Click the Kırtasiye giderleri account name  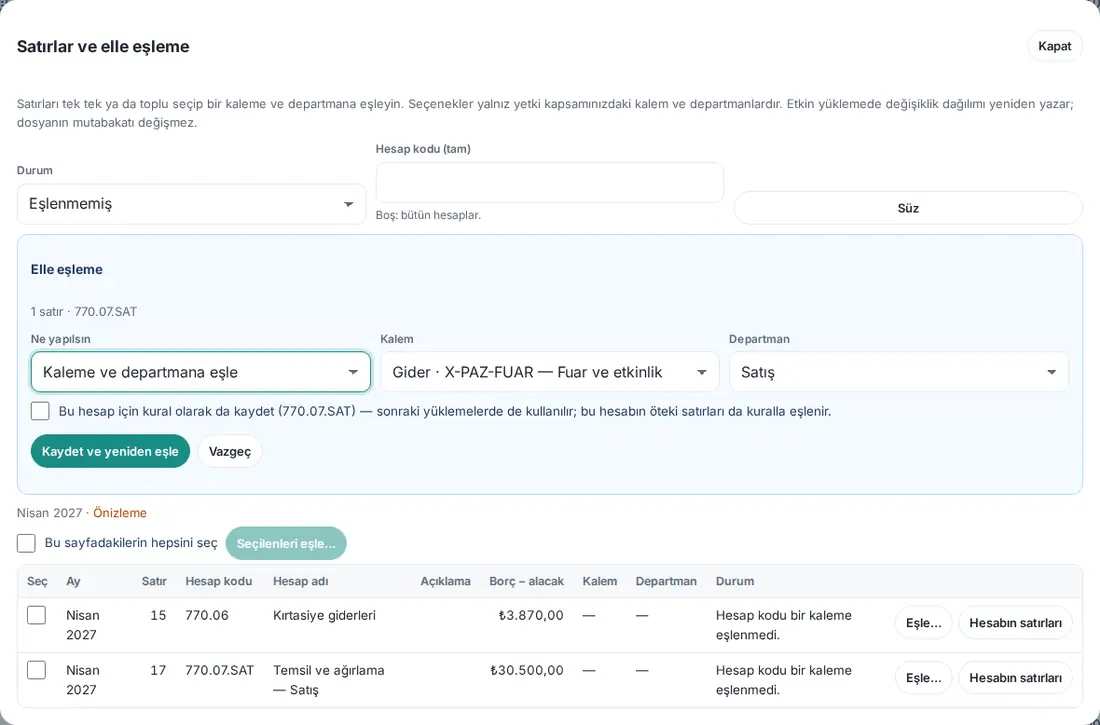tap(324, 616)
